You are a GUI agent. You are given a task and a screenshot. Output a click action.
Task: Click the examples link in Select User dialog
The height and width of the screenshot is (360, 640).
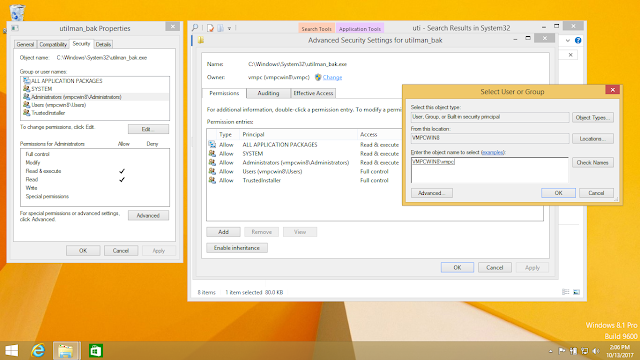click(x=493, y=152)
